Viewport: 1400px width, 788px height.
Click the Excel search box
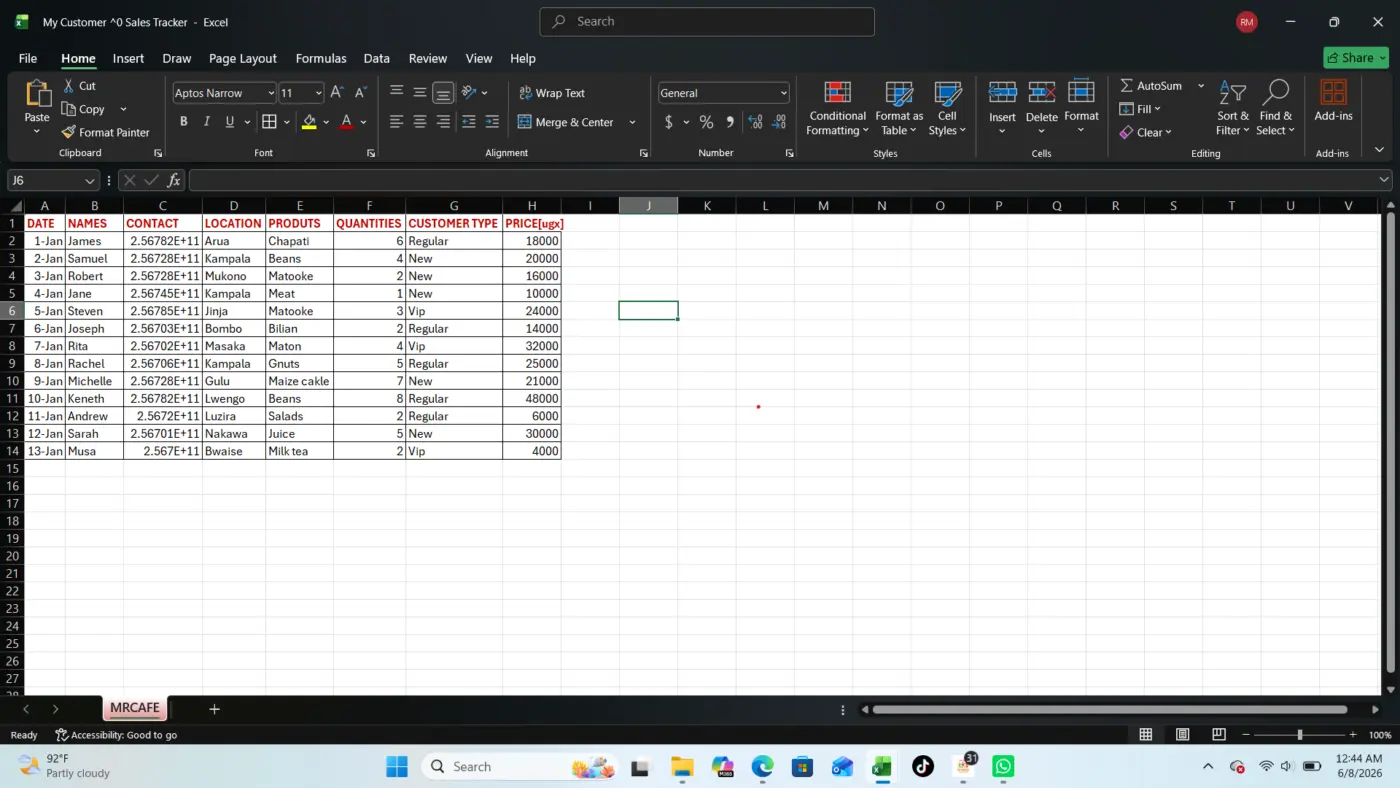pyautogui.click(x=707, y=21)
